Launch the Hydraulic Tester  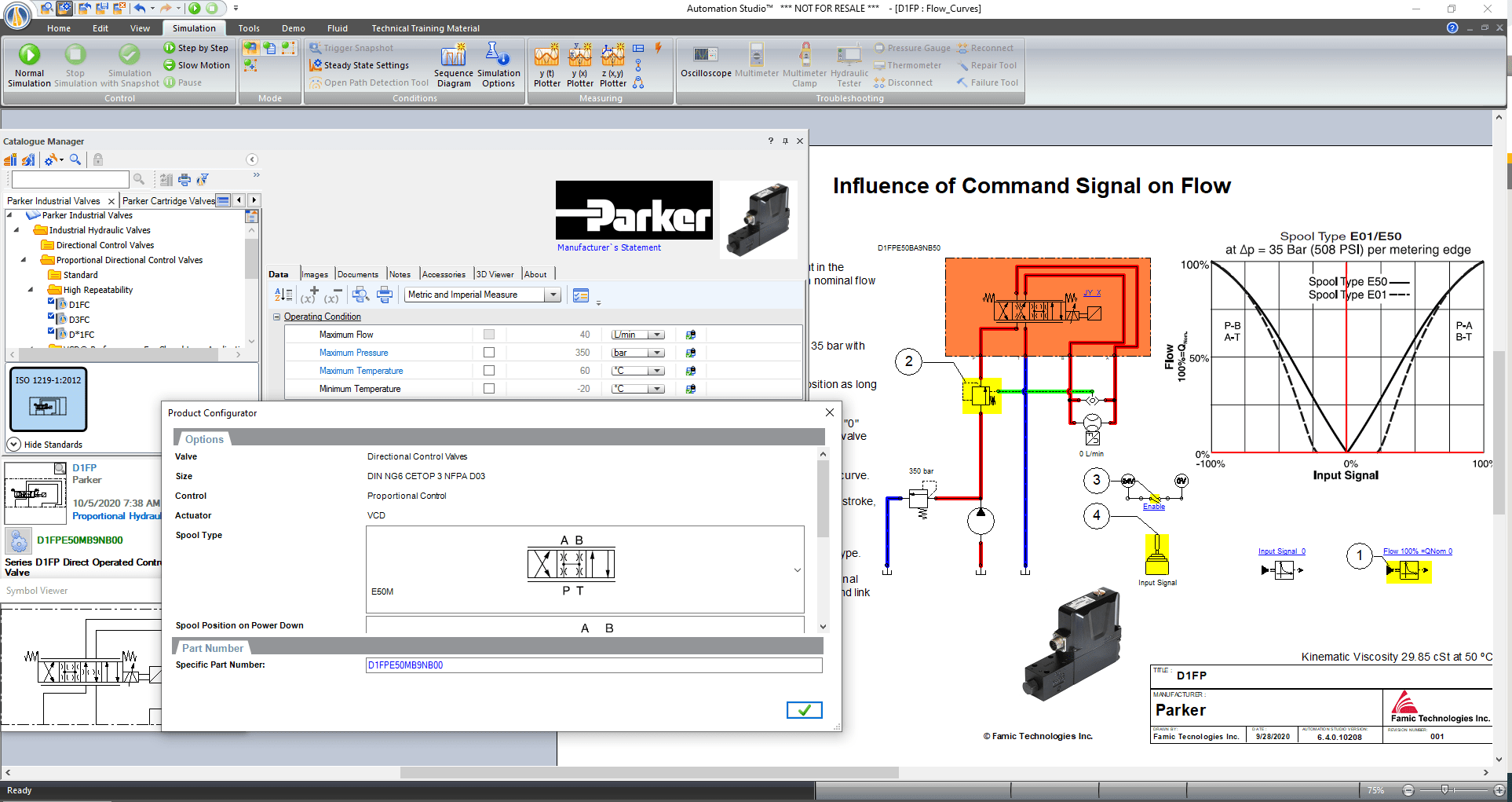pyautogui.click(x=849, y=63)
